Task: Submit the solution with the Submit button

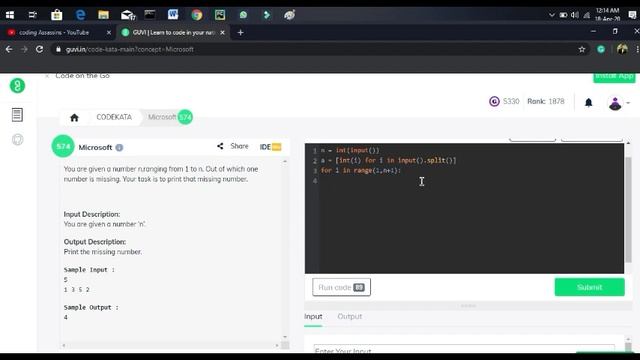Action: [x=589, y=287]
